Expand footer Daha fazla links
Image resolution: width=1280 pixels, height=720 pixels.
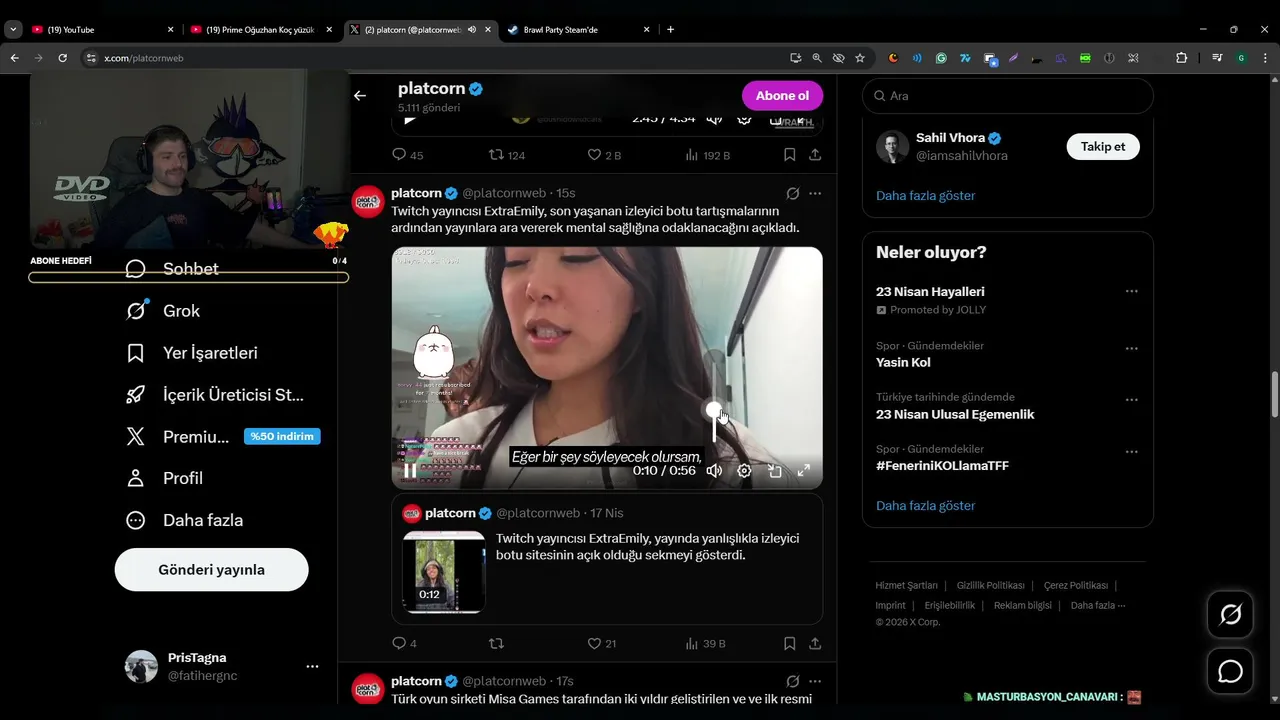tap(1098, 606)
